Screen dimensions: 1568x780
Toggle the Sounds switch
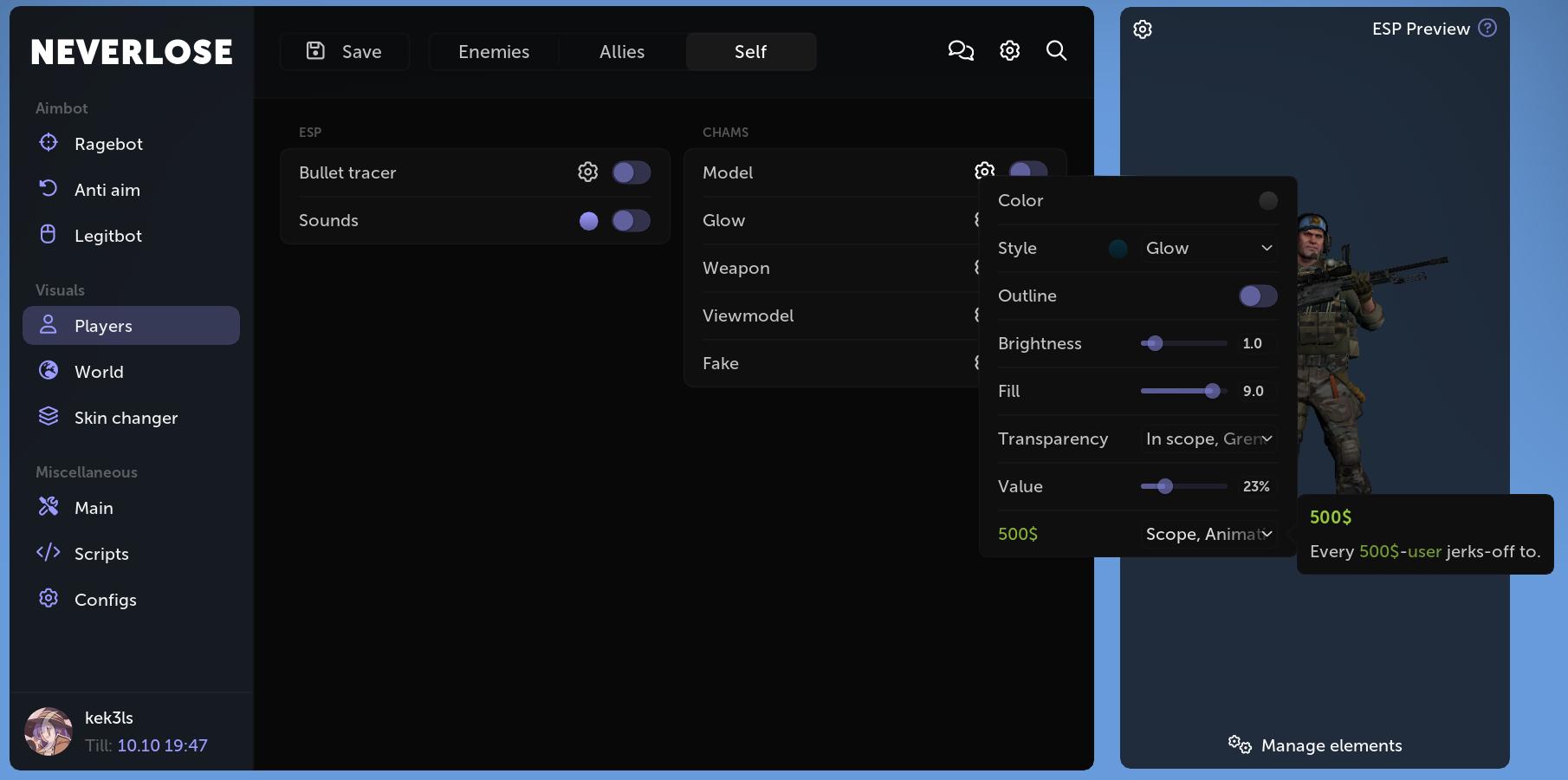[631, 221]
